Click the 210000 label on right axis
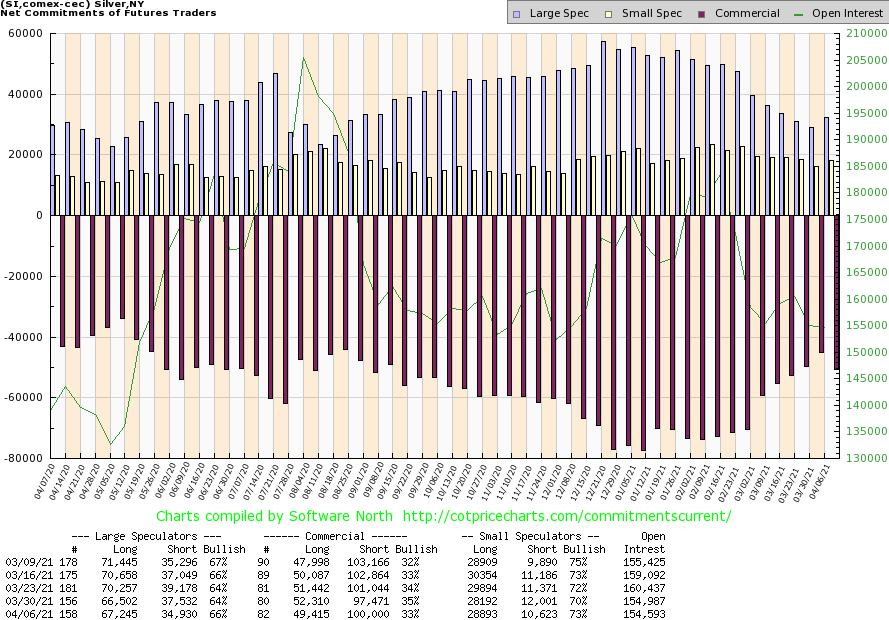Screen dimensions: 889x620 (x=860, y=33)
